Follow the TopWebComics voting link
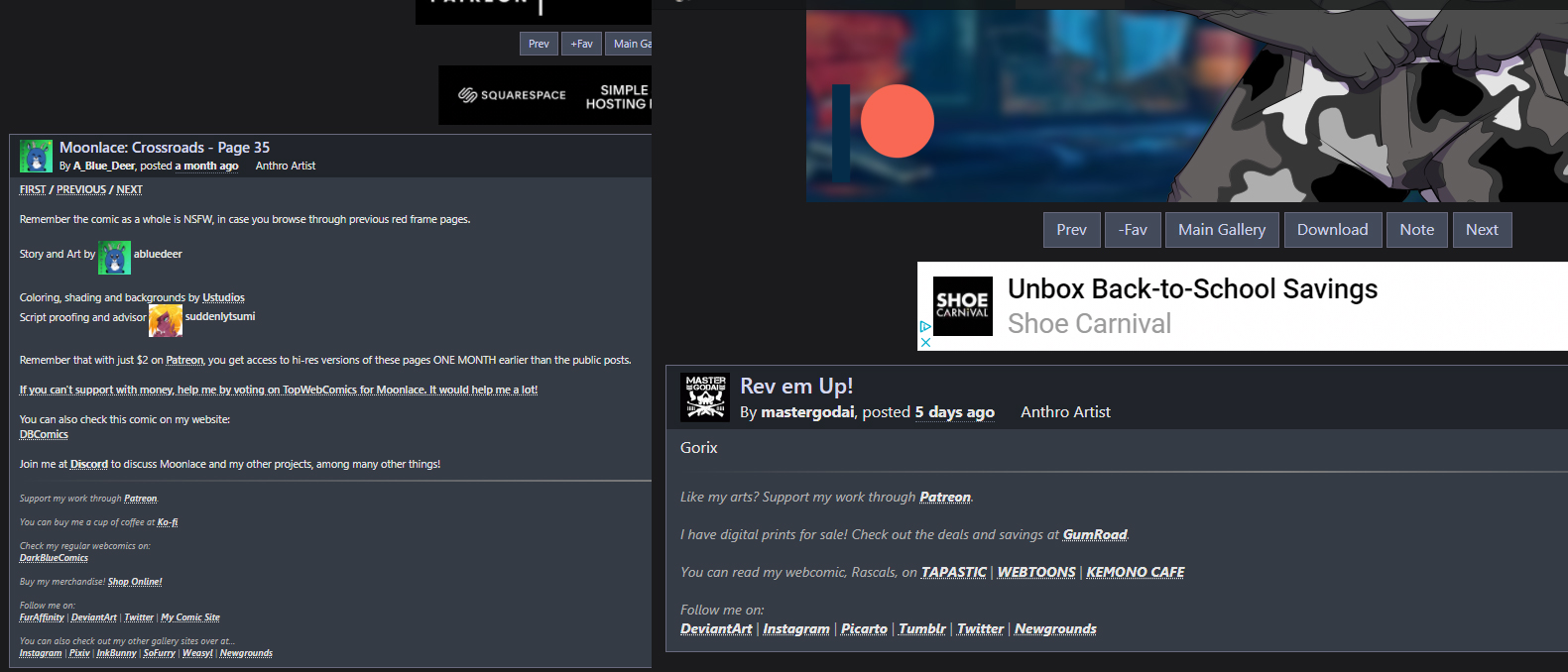This screenshot has width=1568, height=672. [279, 390]
